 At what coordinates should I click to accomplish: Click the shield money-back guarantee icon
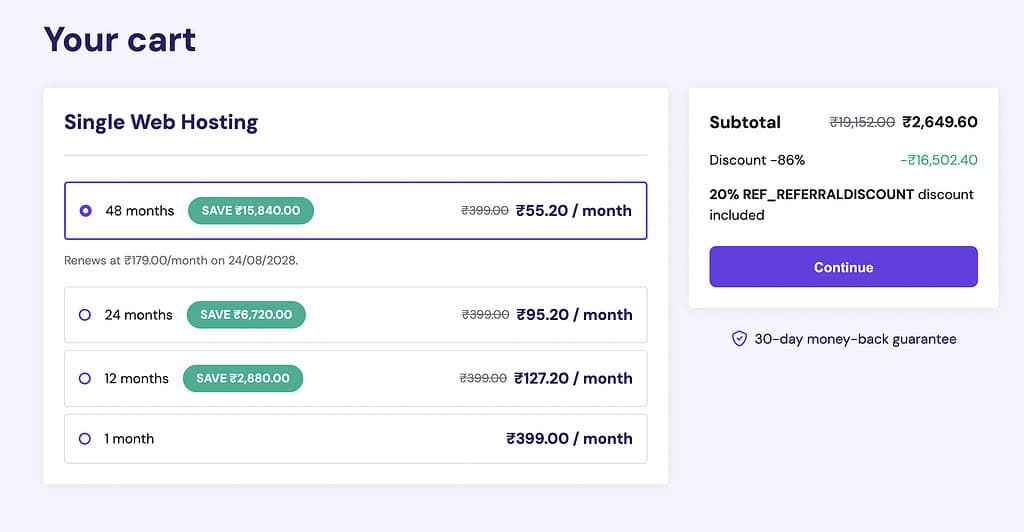[x=739, y=339]
